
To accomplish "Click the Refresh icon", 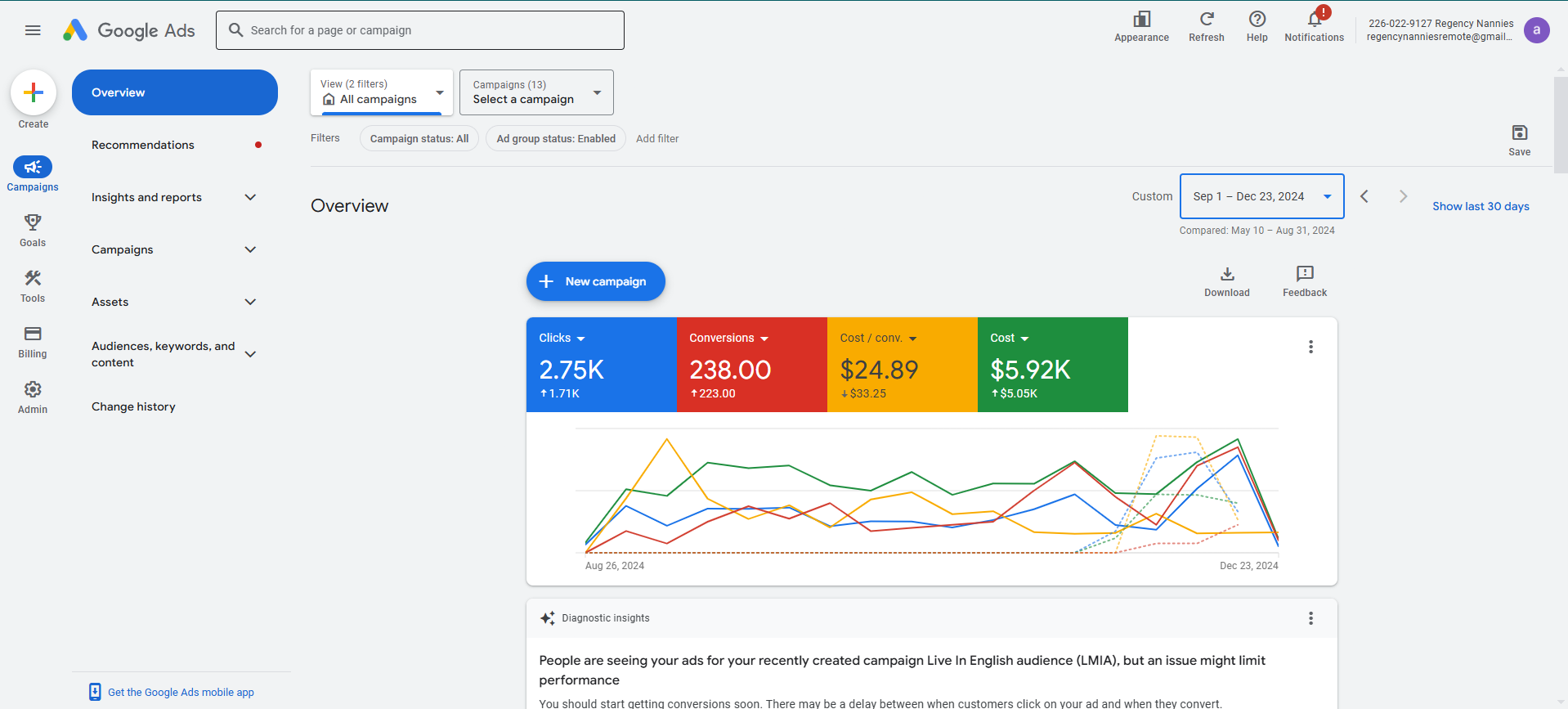I will (x=1206, y=20).
